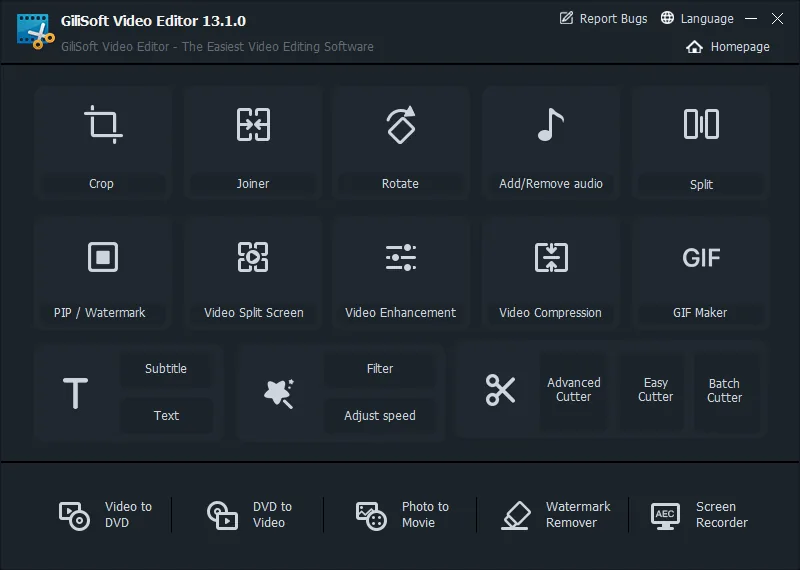Click the Add/Remove audio label
800x570 pixels.
tap(551, 184)
